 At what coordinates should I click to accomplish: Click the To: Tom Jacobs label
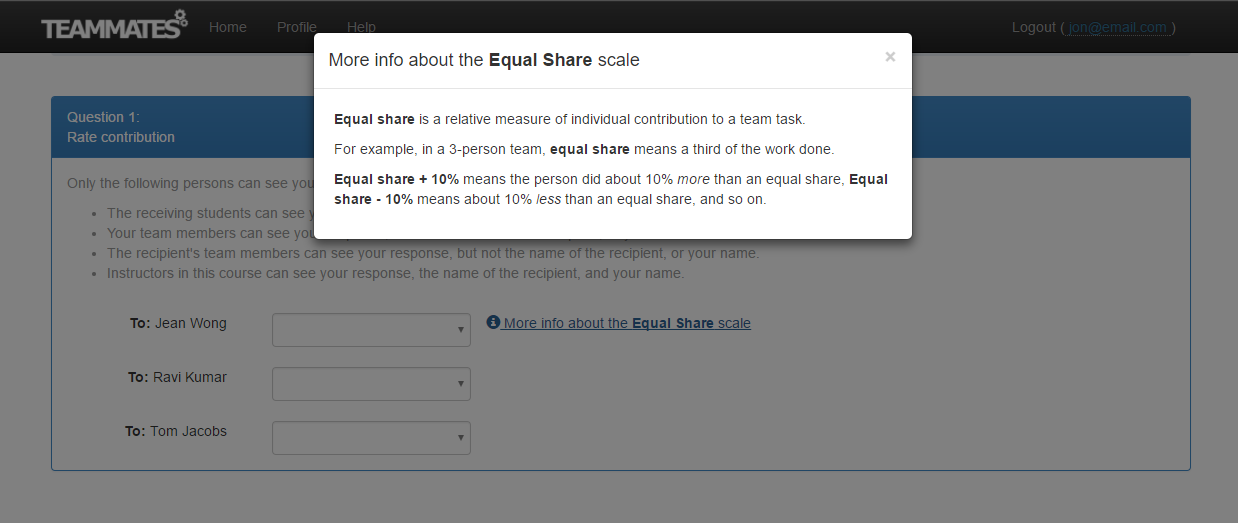click(x=176, y=431)
